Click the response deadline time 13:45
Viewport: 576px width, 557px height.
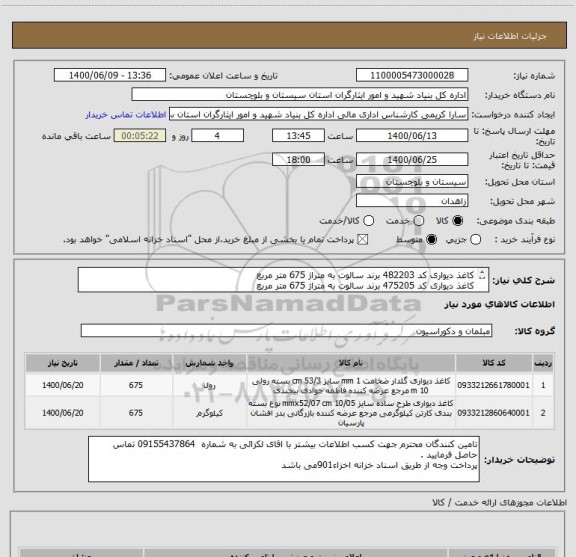298,136
